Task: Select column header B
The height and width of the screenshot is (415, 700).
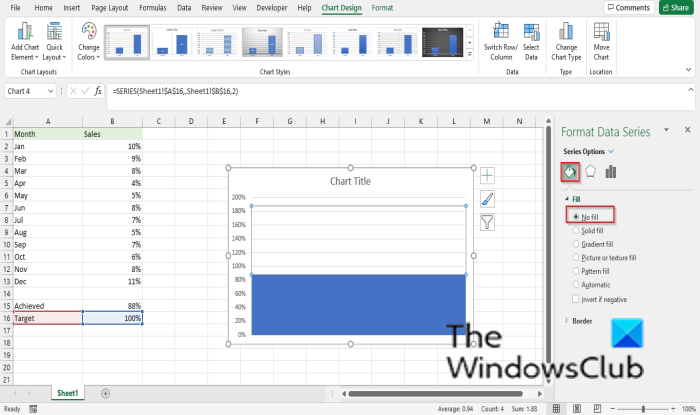Action: [x=112, y=121]
